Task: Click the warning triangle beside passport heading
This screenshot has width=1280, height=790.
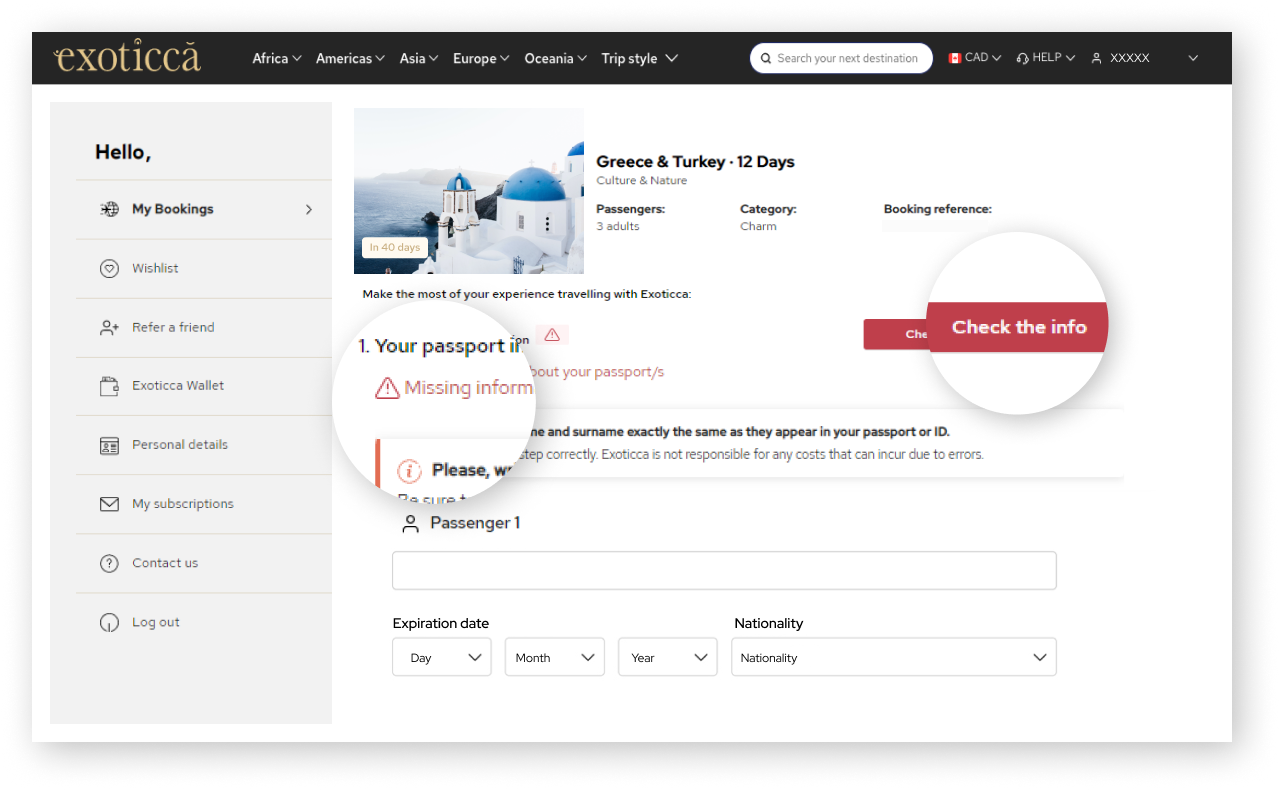Action: 552,334
